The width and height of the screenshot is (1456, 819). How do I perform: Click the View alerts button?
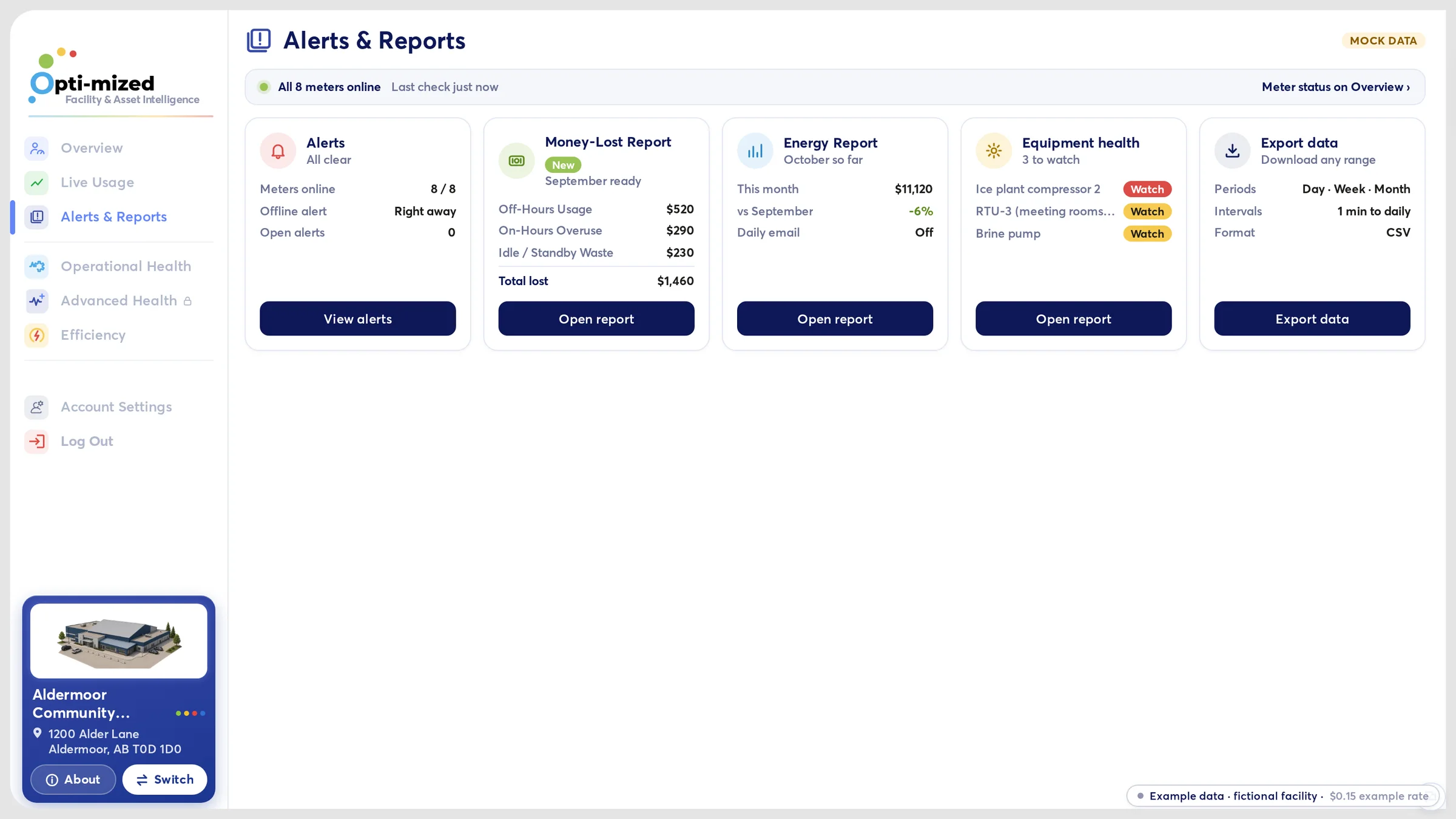tap(358, 318)
